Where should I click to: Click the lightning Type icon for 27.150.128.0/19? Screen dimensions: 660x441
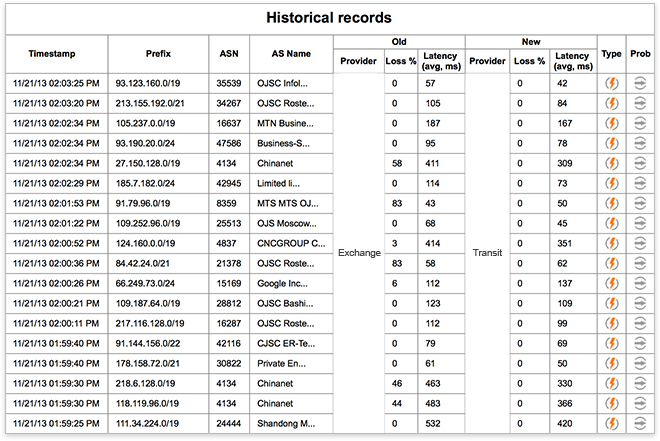pyautogui.click(x=611, y=163)
